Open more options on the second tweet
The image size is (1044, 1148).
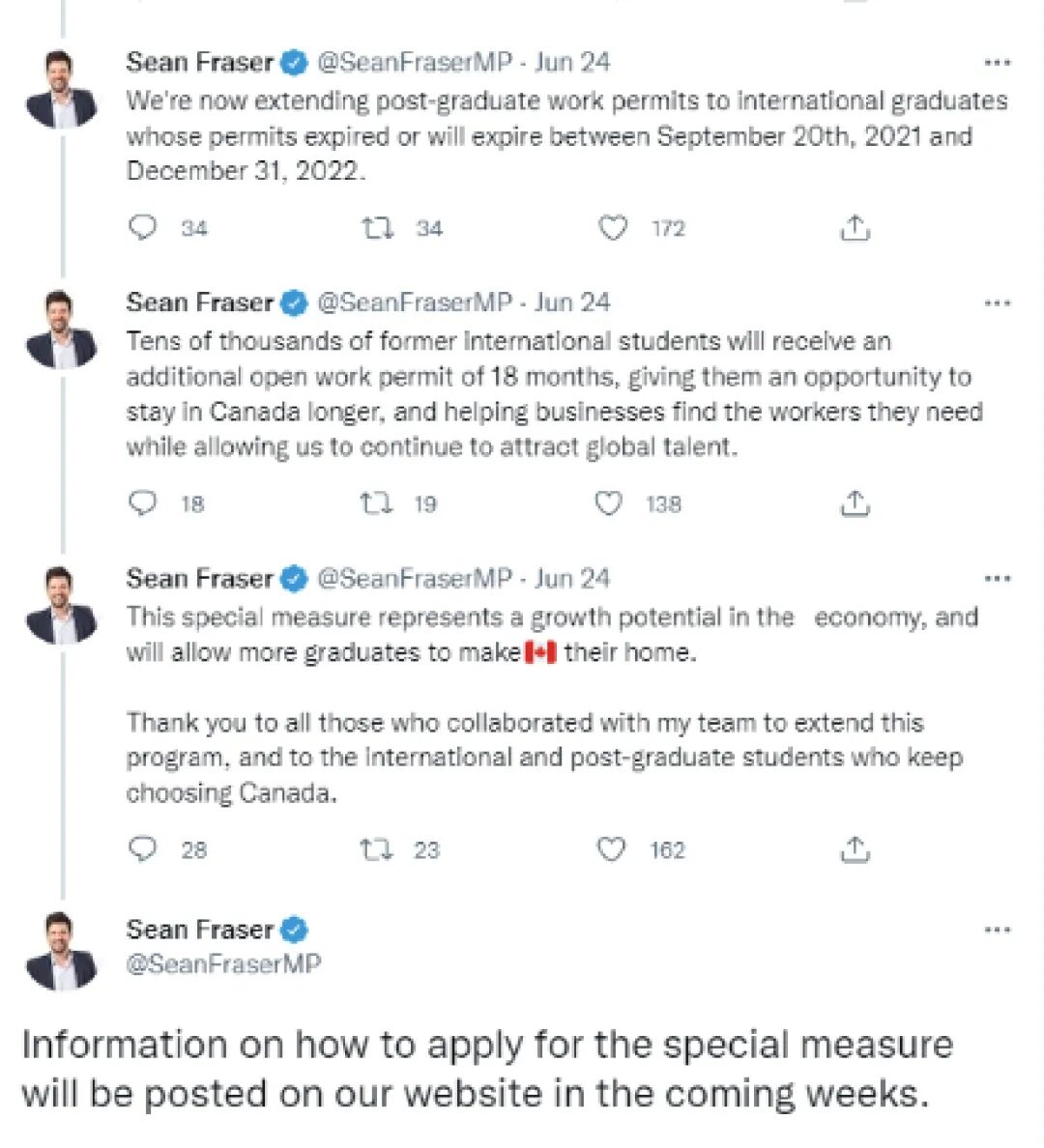(997, 302)
